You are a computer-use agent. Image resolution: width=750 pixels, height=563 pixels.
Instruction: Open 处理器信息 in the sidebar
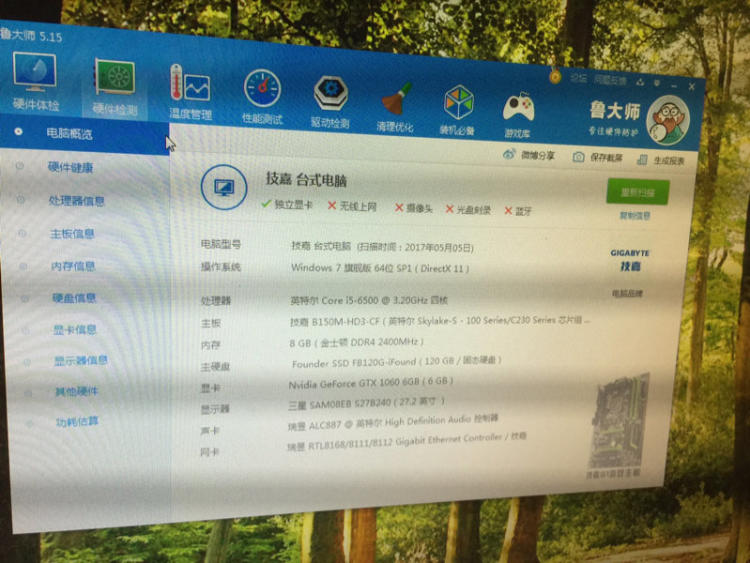click(76, 201)
